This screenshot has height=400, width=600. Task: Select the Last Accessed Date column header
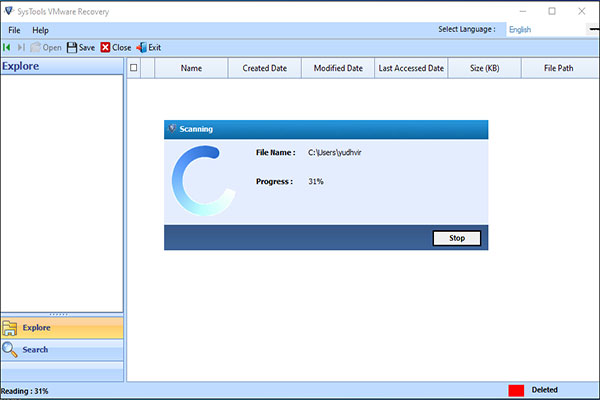tap(411, 68)
